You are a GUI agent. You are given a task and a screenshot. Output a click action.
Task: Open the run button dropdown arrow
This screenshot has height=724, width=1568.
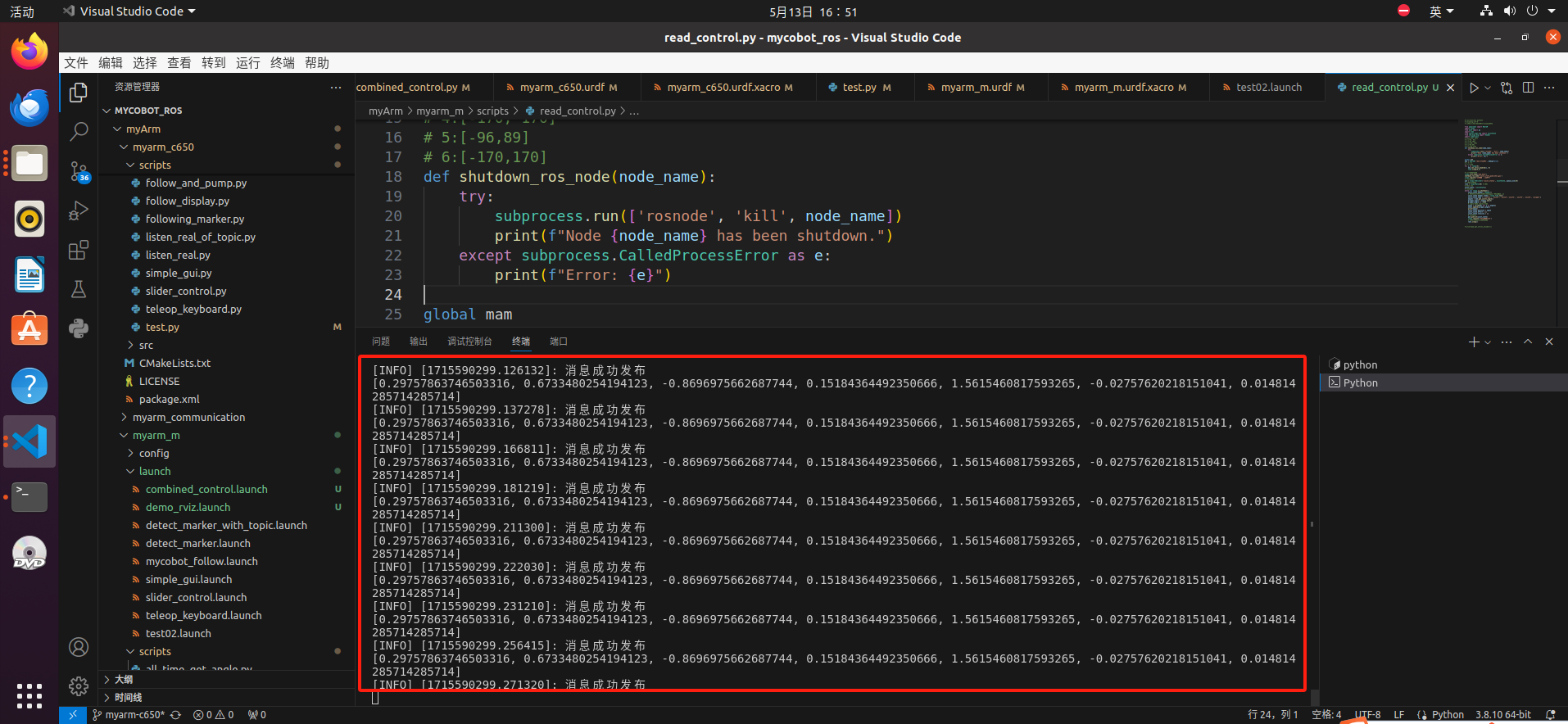pos(1488,88)
